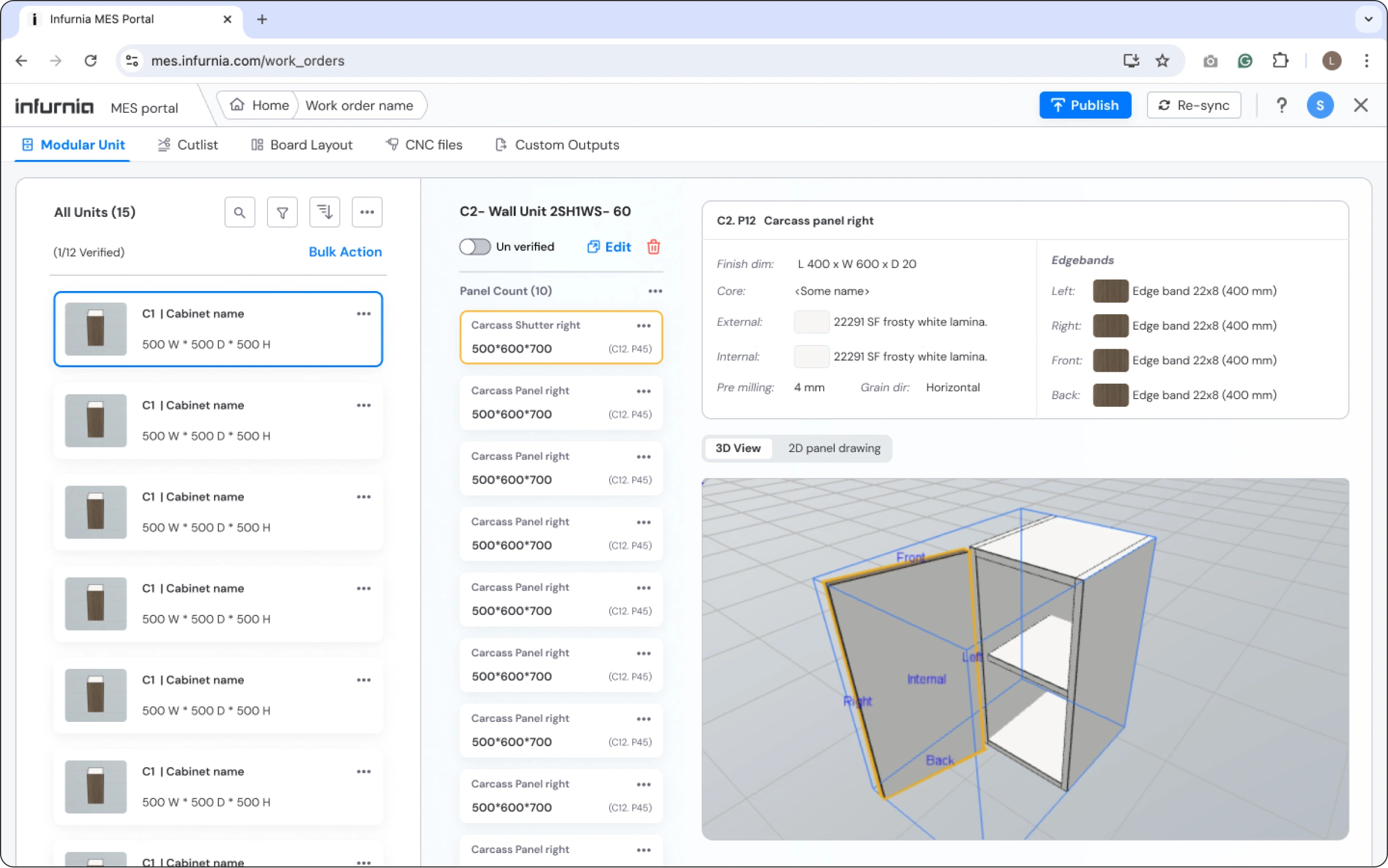Switch to the Modular Unit tab

(x=73, y=145)
